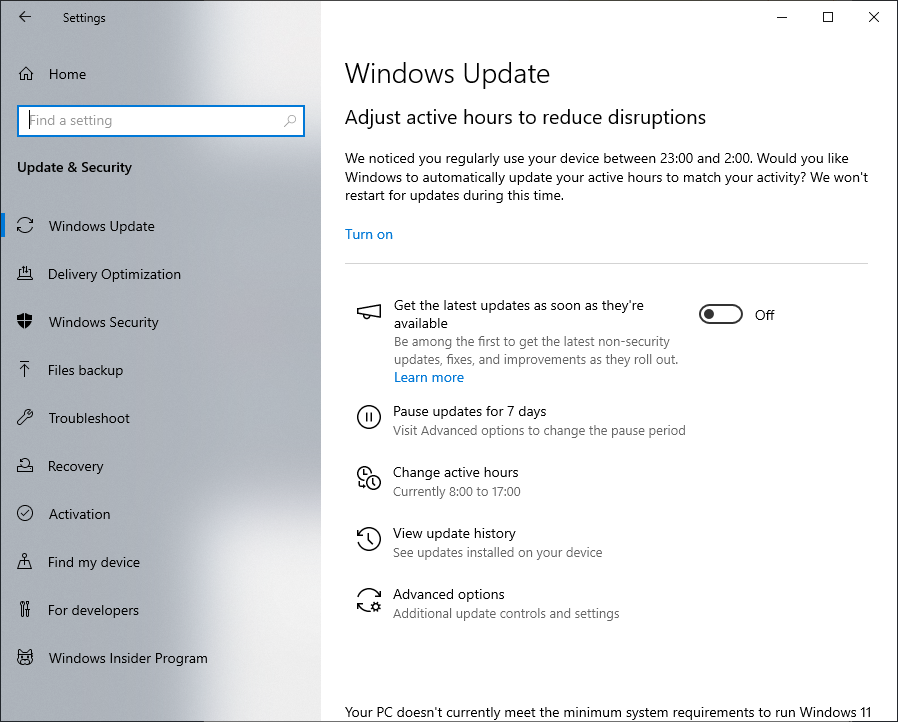
Task: Select Find my device in sidebar
Action: click(x=94, y=562)
